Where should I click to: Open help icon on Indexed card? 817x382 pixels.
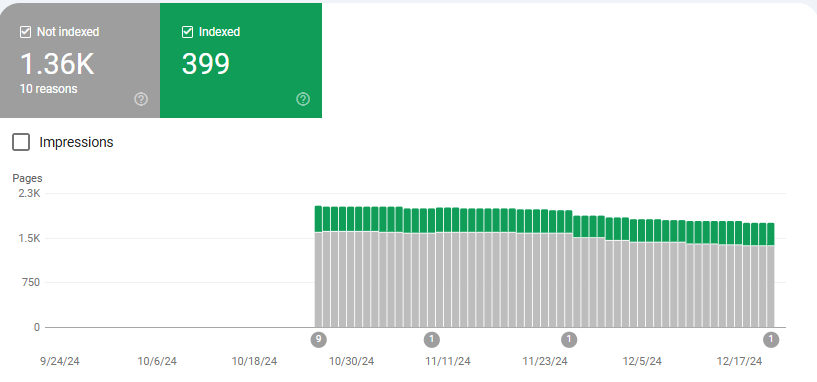click(303, 99)
